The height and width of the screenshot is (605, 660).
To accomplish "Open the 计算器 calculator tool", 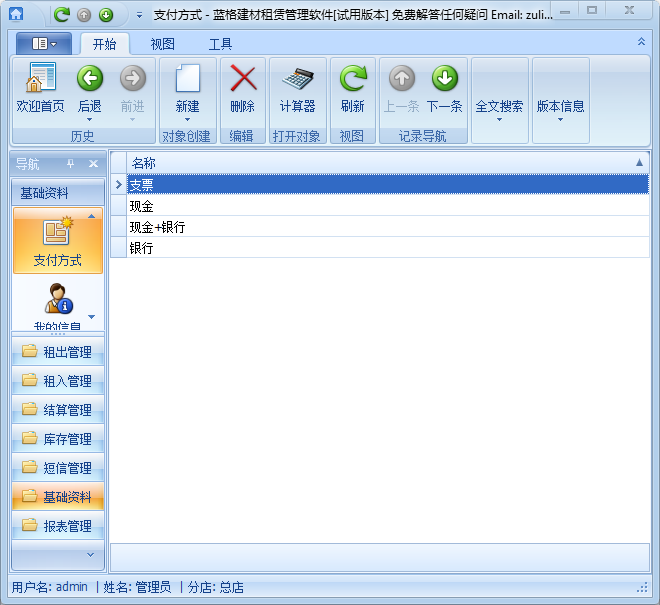I will 297,79.
